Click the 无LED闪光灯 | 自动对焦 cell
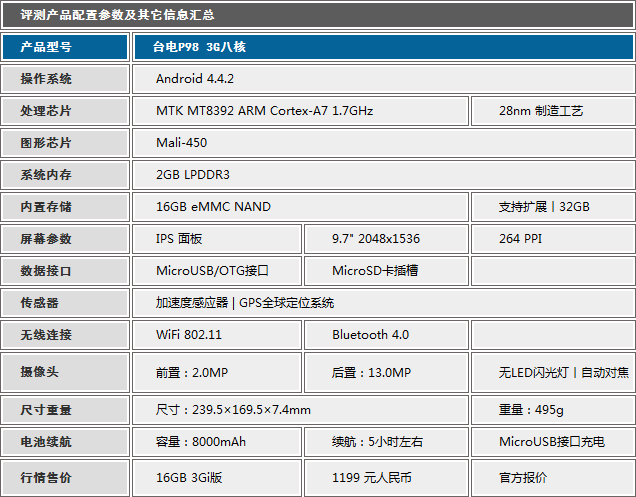 click(553, 372)
